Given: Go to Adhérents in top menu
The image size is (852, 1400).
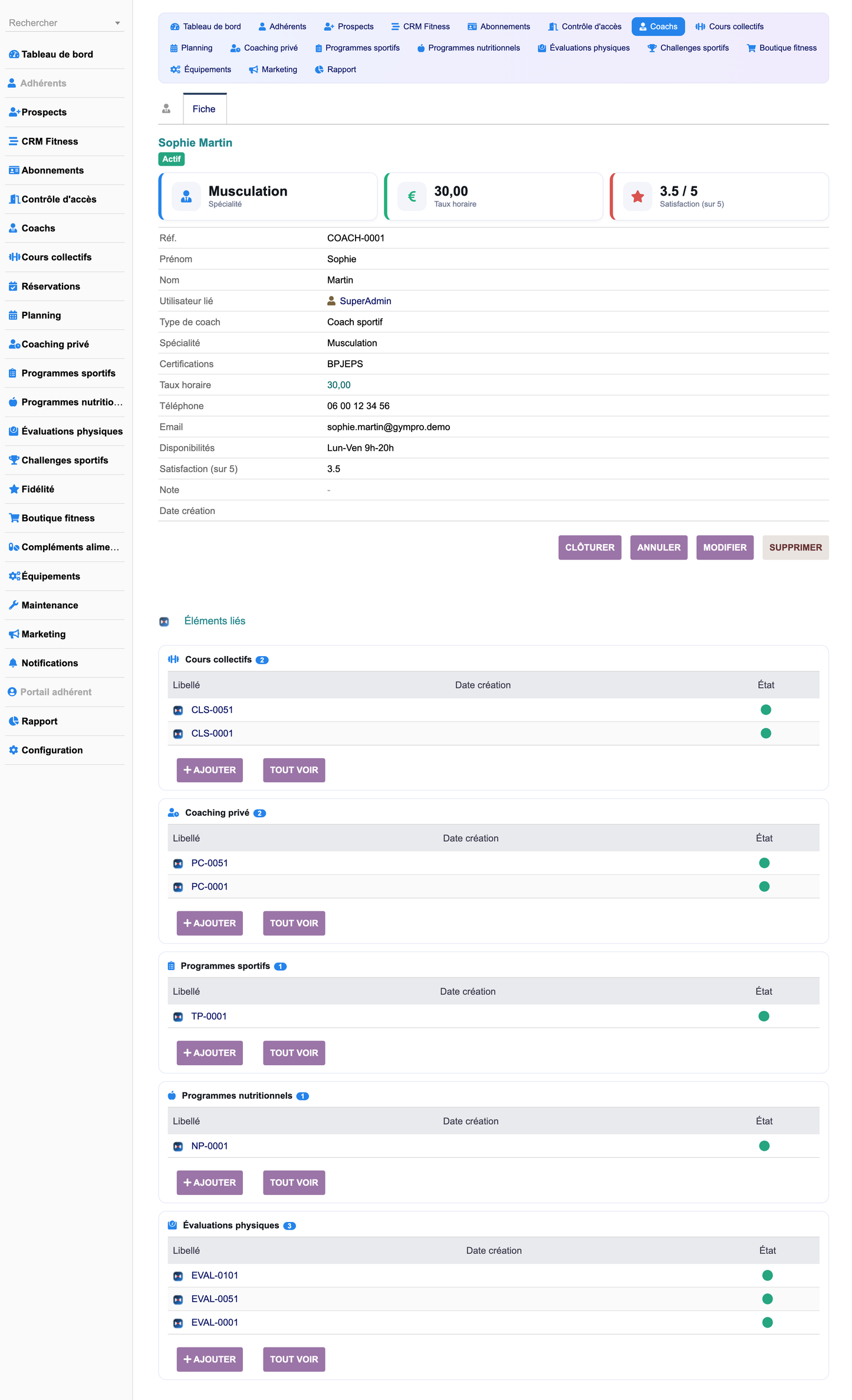Looking at the screenshot, I should point(282,27).
